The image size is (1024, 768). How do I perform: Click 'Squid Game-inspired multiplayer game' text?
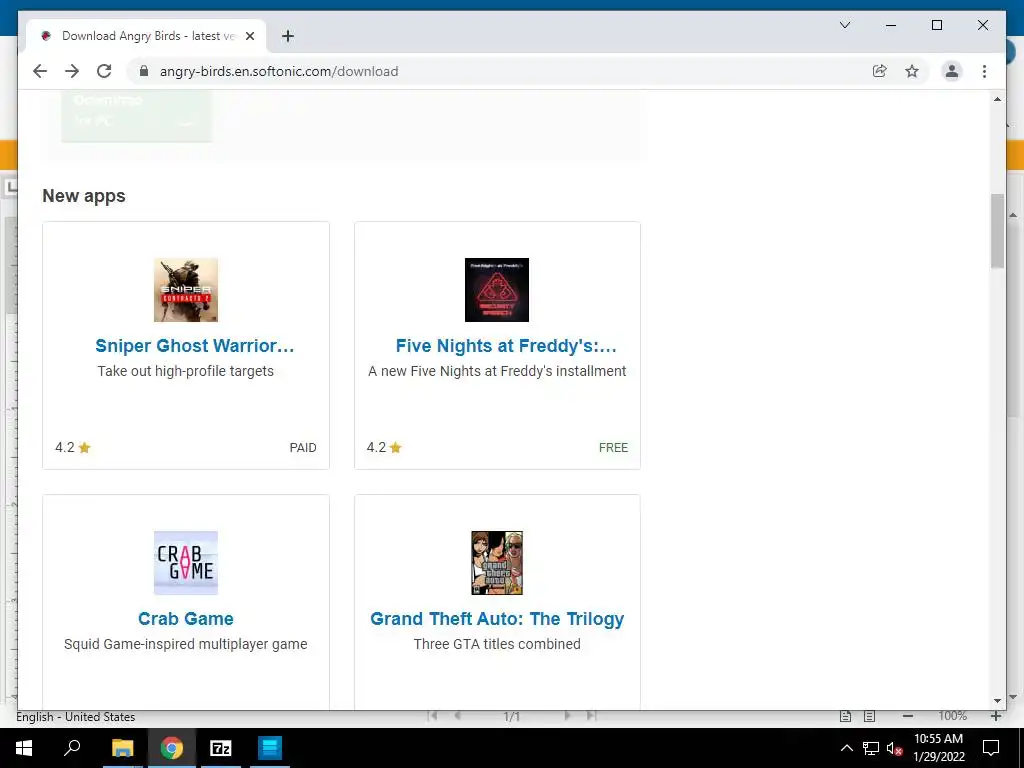[185, 644]
